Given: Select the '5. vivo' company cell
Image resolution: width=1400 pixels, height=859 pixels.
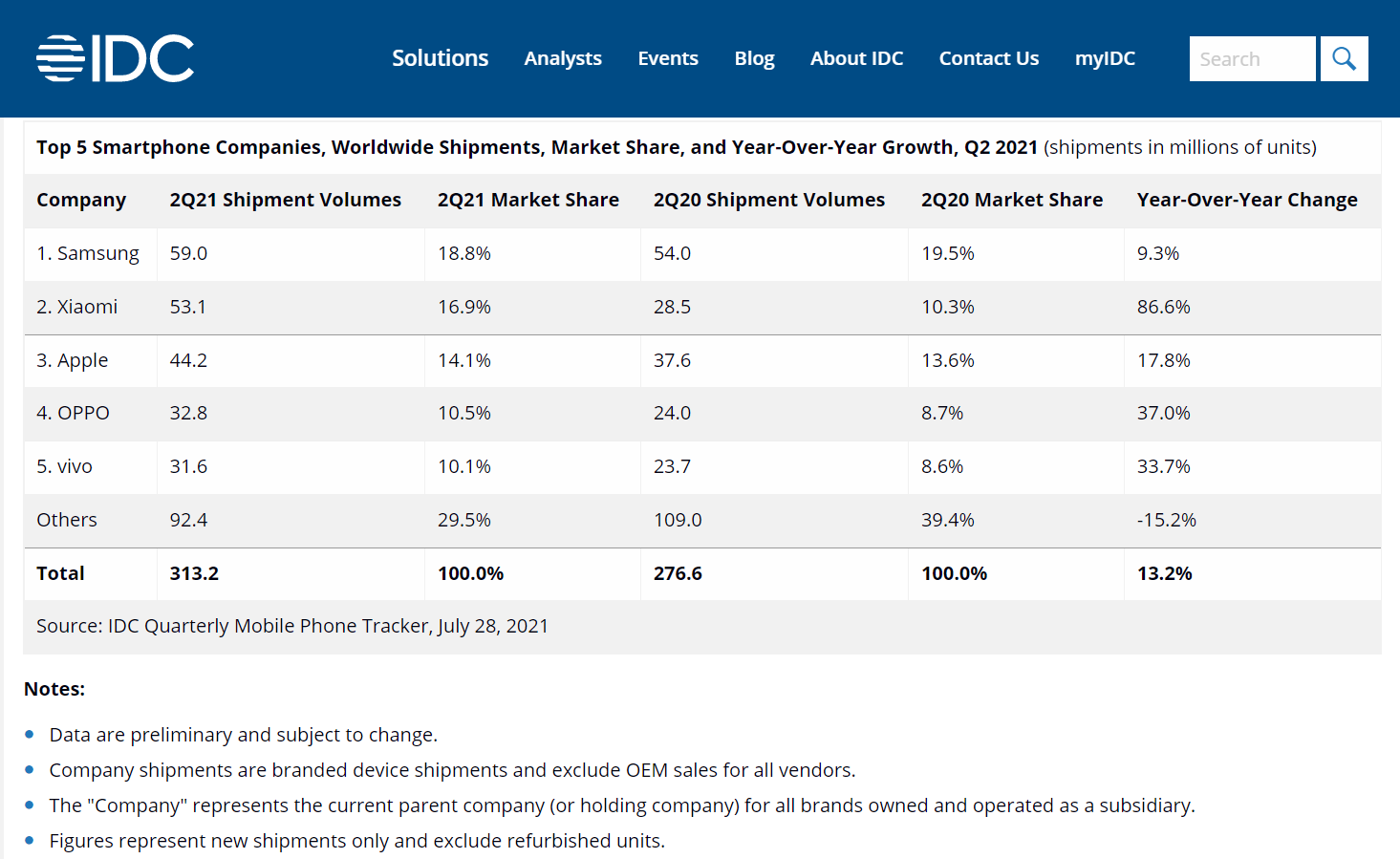Looking at the screenshot, I should click(x=65, y=466).
